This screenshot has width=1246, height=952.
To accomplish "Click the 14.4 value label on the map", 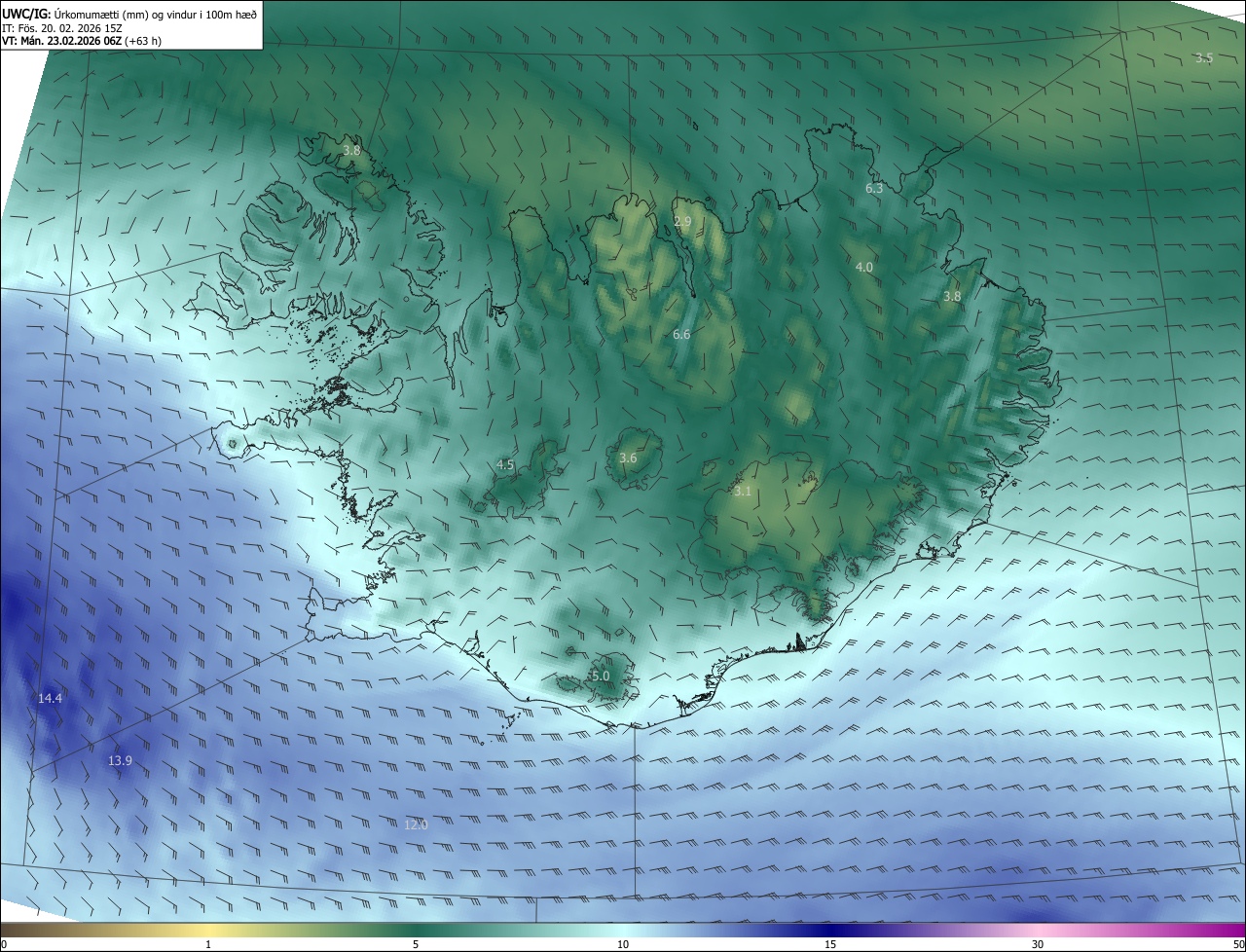I will pos(50,699).
